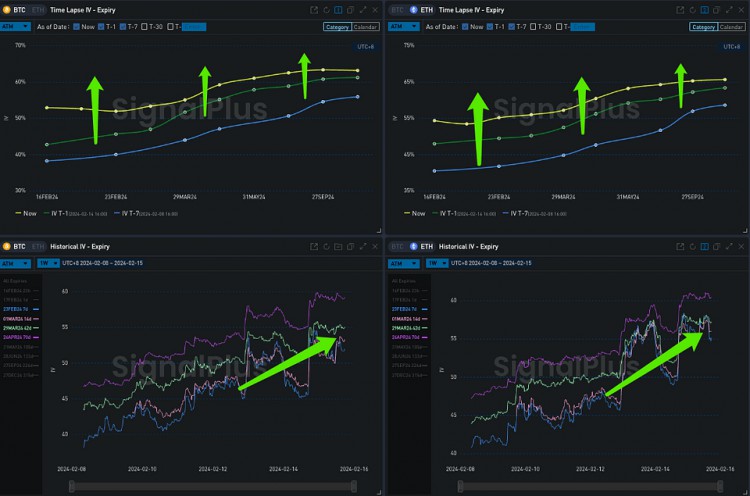Expand BTC Time Lapse IV panel to fullscreen
The image size is (750, 496).
tap(363, 10)
